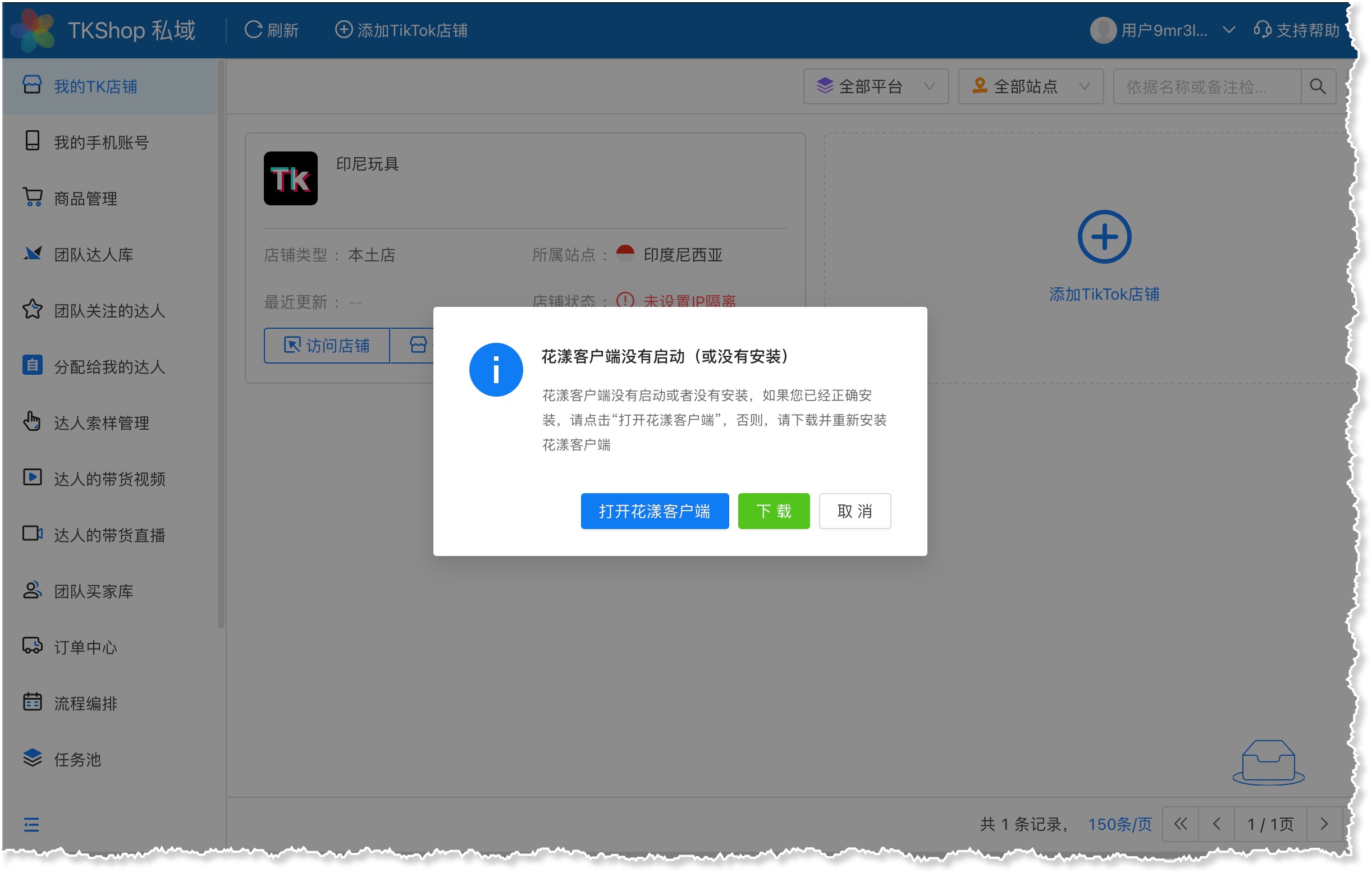Open 我的TK店铺 sidebar item

click(109, 86)
